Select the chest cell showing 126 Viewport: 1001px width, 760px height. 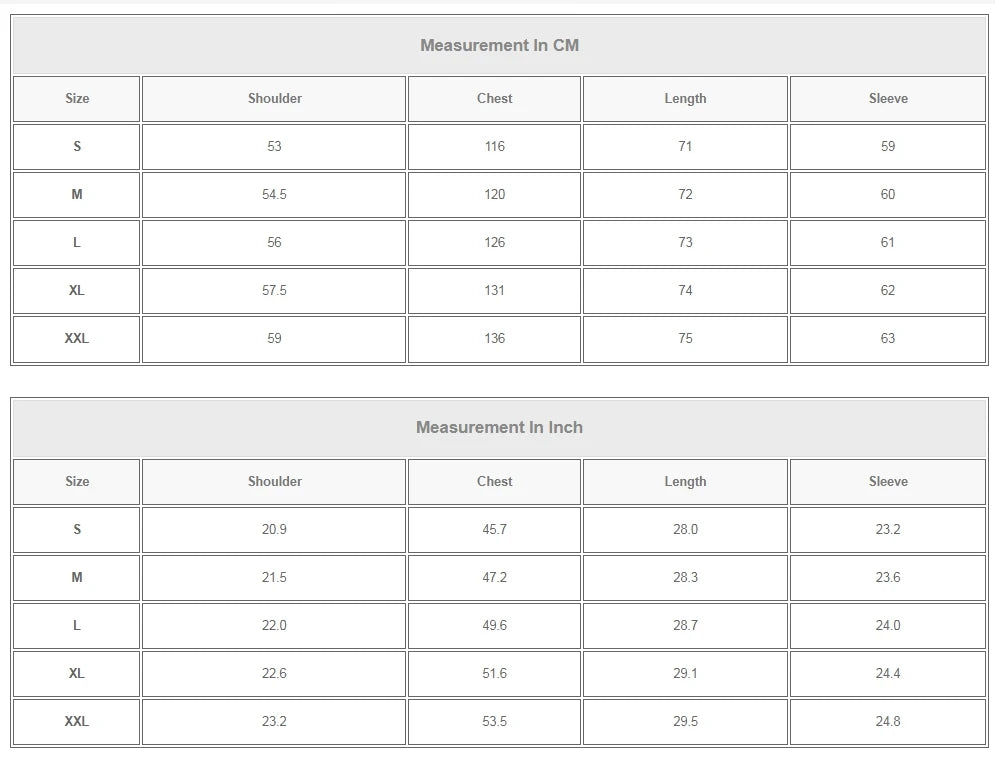[494, 242]
